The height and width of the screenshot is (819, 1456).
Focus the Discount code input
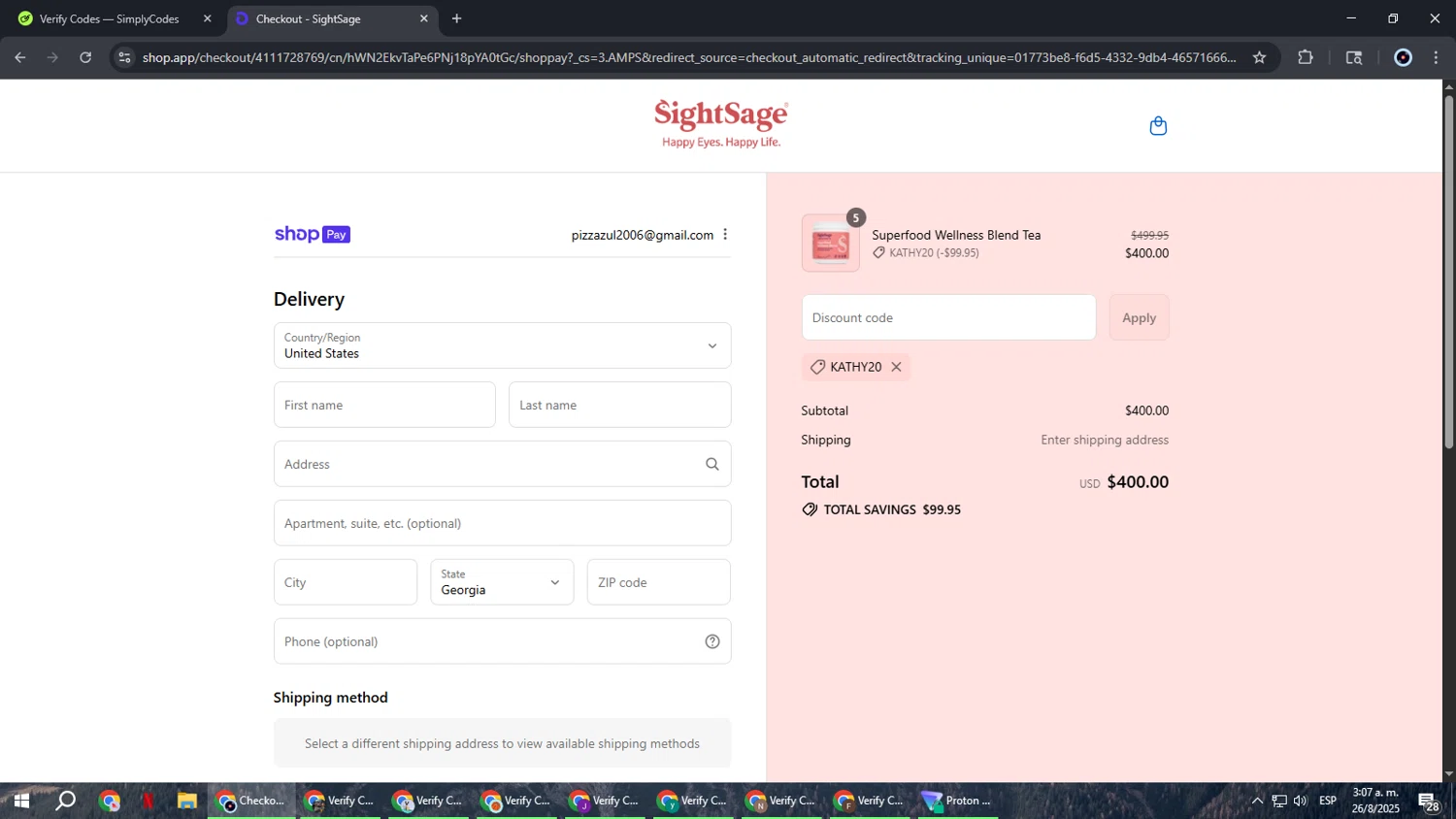[x=948, y=317]
